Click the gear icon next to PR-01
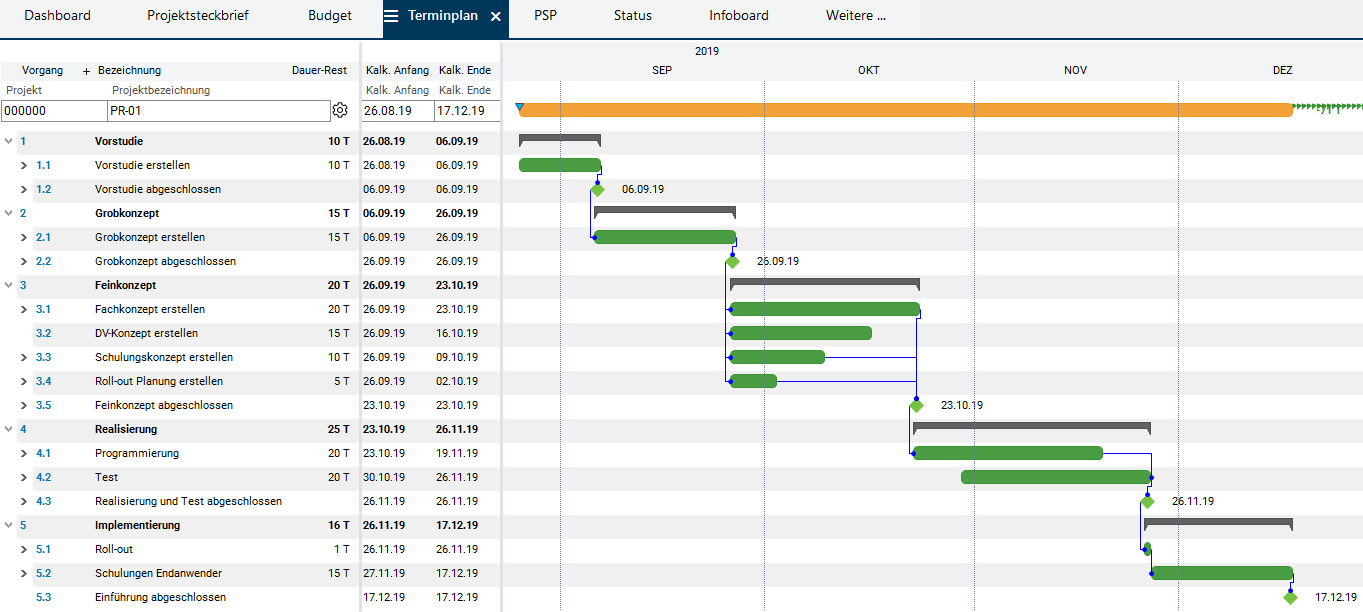Viewport: 1363px width, 612px height. (x=340, y=110)
